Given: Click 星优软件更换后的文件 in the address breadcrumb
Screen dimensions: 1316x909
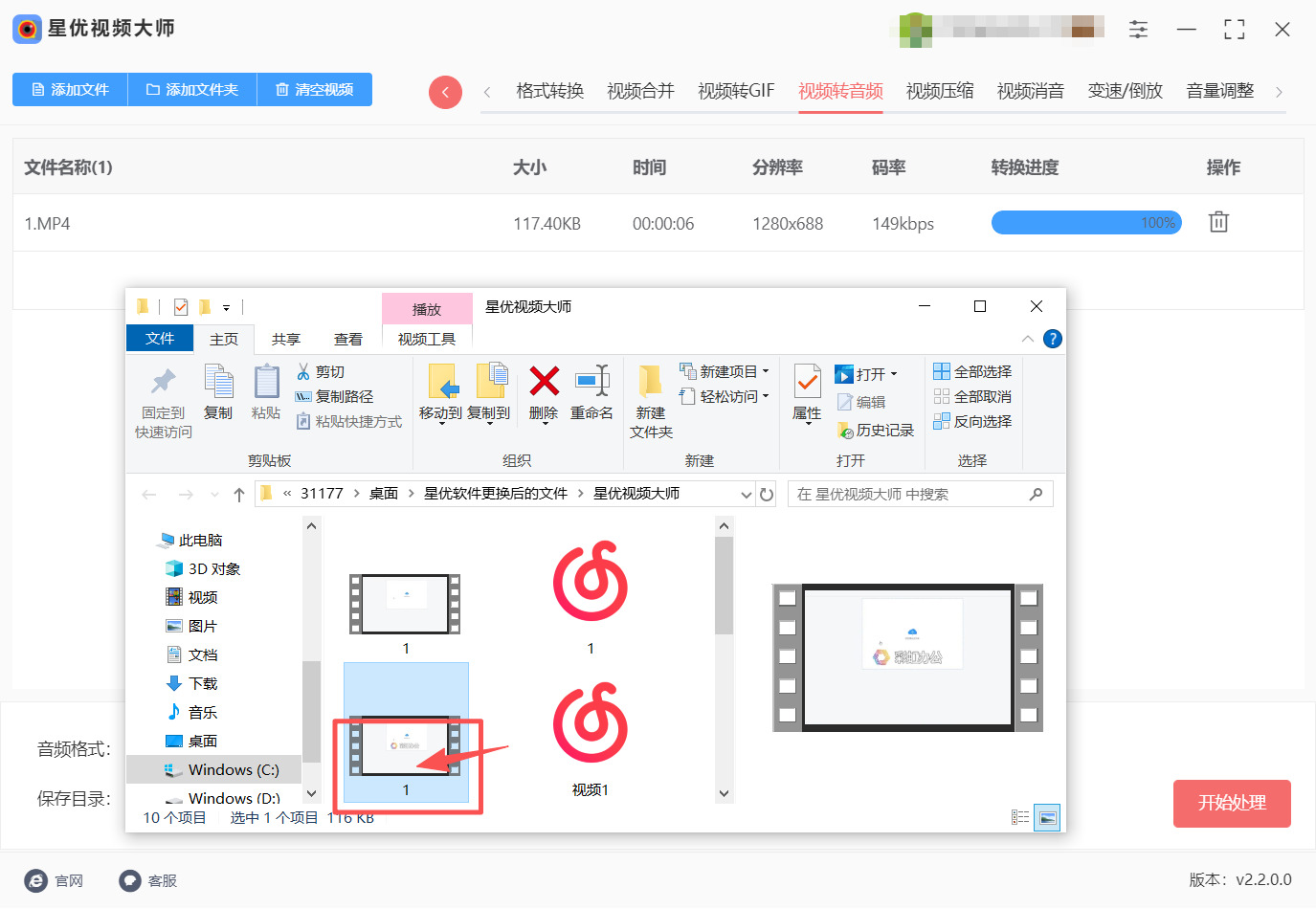Looking at the screenshot, I should pyautogui.click(x=496, y=494).
